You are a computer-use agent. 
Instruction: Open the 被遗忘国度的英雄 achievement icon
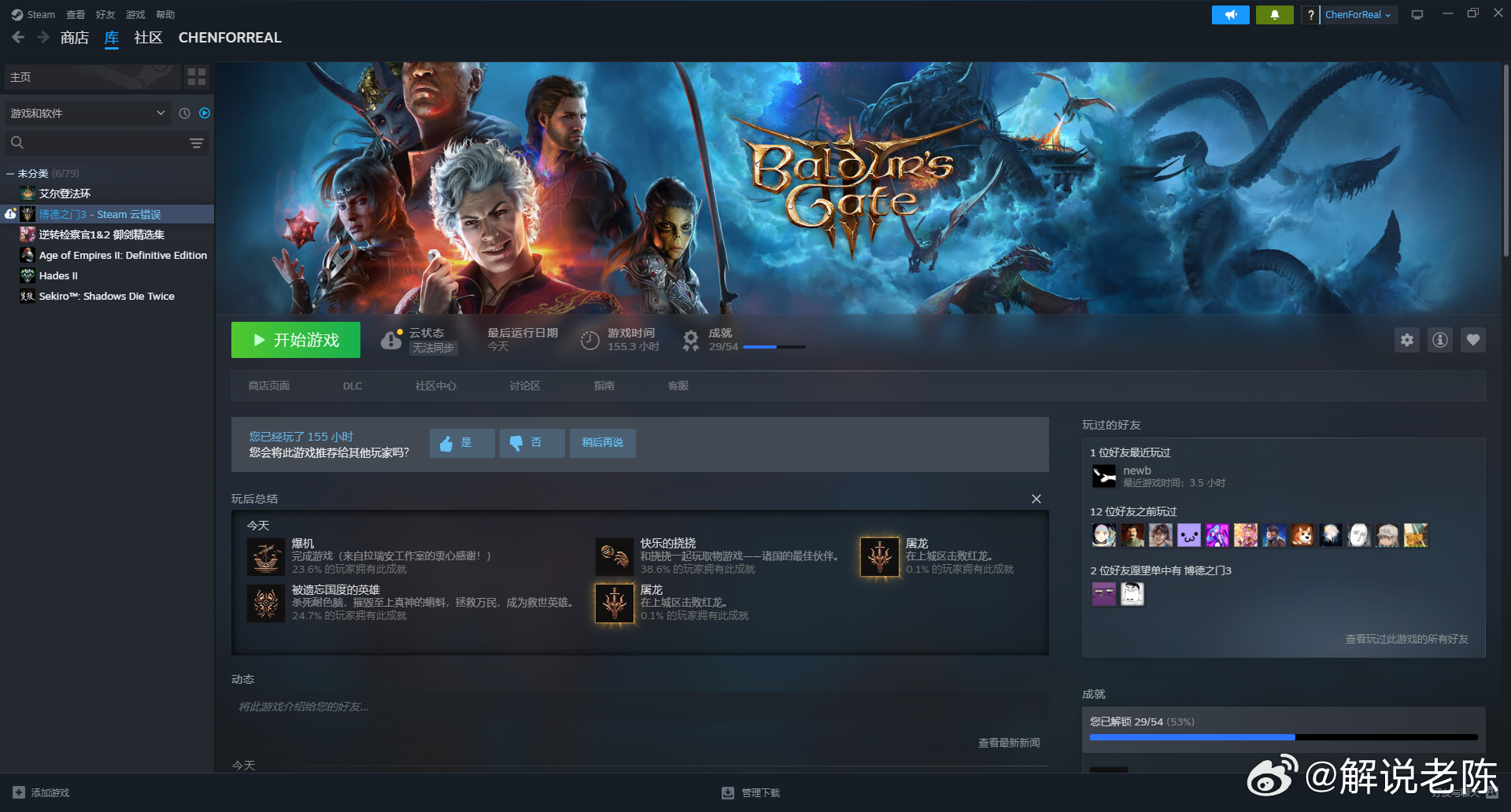(x=266, y=603)
